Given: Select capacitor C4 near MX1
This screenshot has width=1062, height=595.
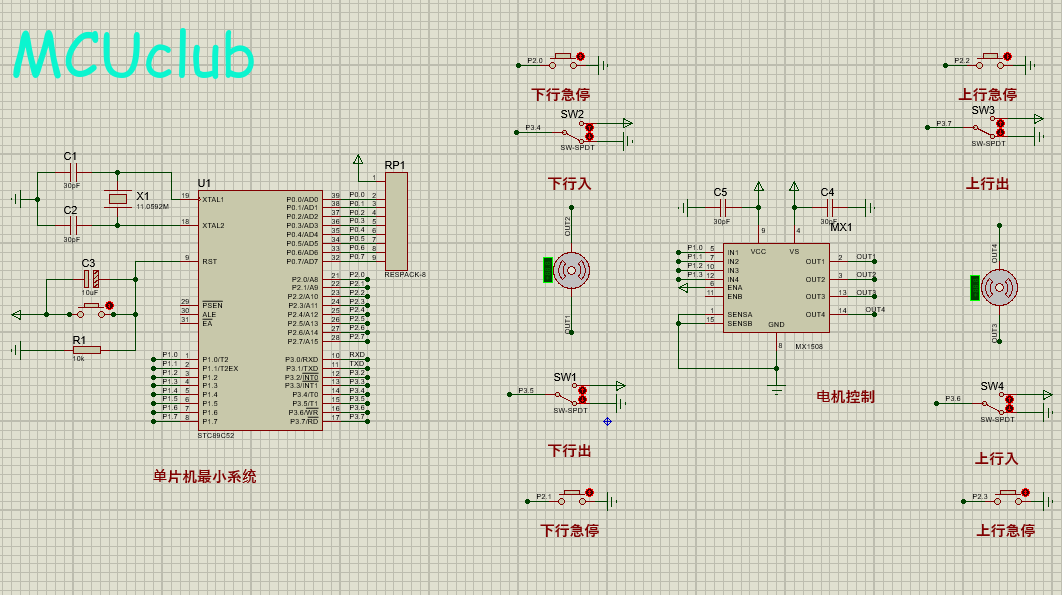Looking at the screenshot, I should pos(831,207).
